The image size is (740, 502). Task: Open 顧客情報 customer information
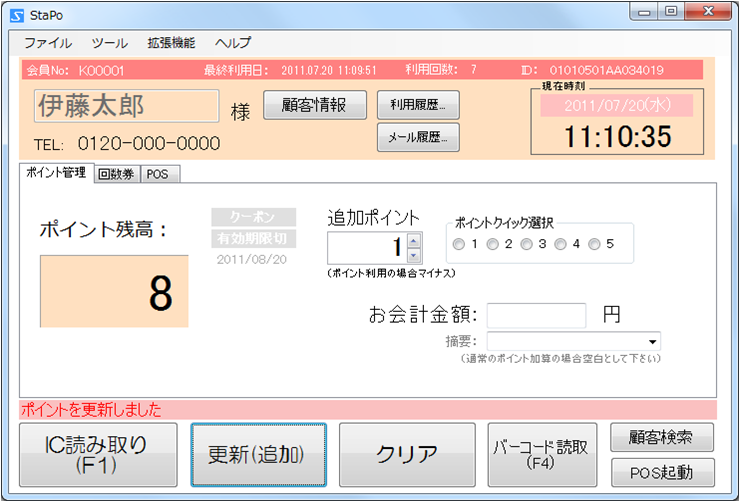315,105
